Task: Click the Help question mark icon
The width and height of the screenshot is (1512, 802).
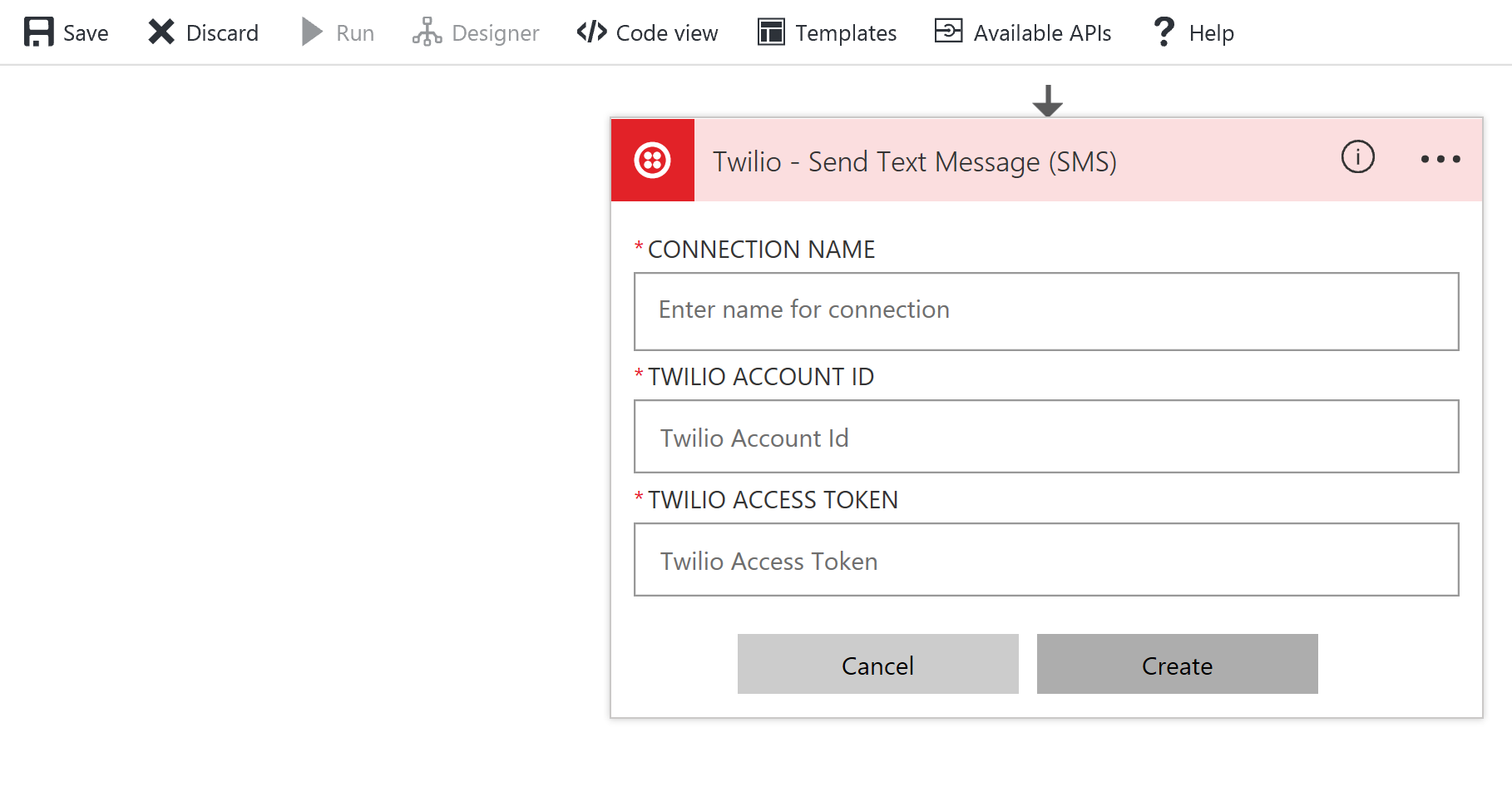Action: pos(1164,32)
